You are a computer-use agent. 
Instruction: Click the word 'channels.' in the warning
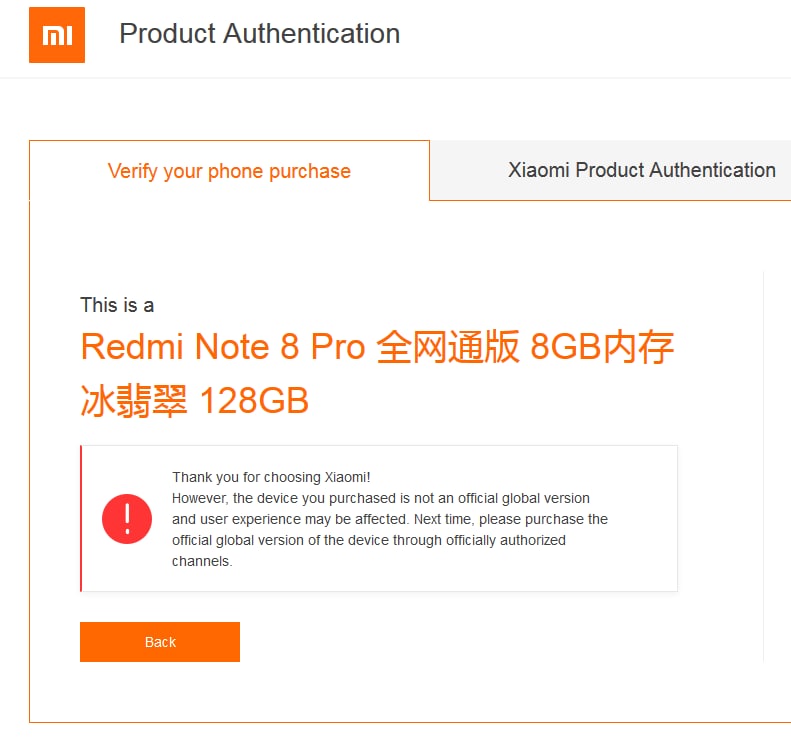pyautogui.click(x=202, y=561)
